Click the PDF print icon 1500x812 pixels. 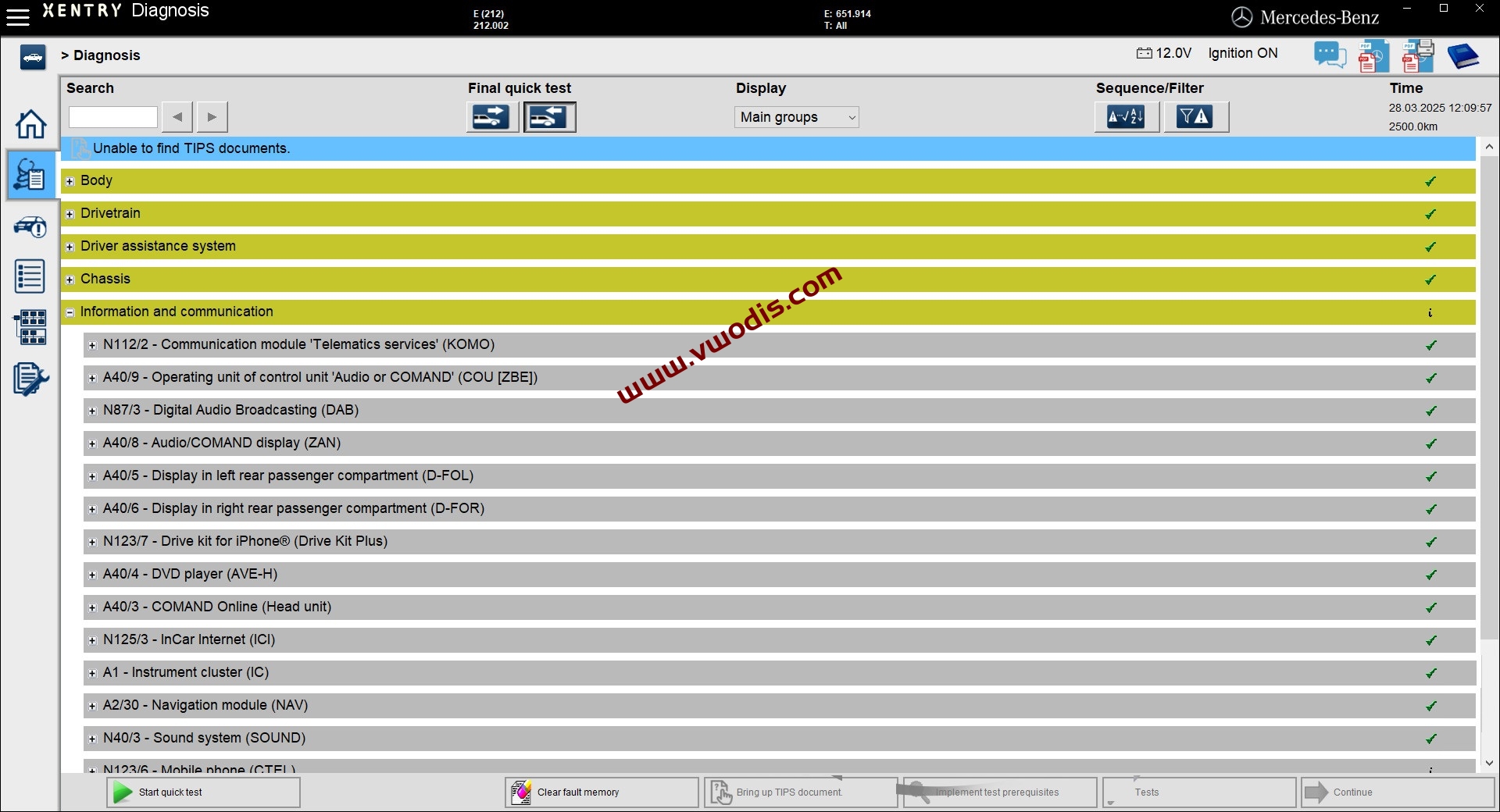1418,56
